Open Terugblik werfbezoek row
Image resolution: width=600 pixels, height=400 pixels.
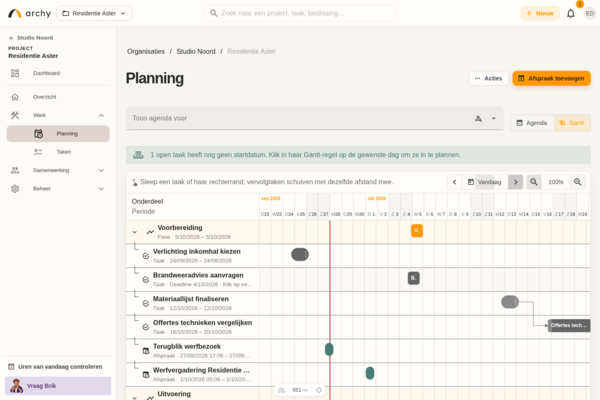tap(193, 351)
